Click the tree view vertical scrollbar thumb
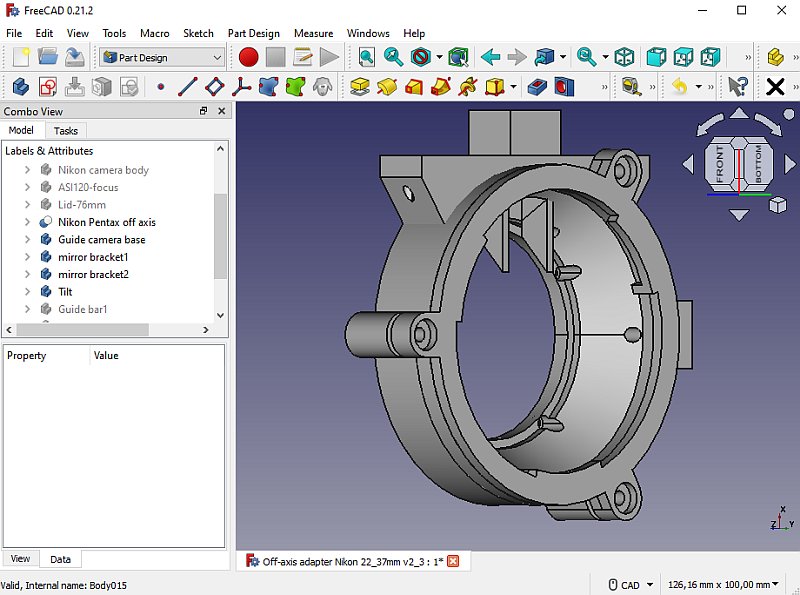Image resolution: width=800 pixels, height=595 pixels. click(x=220, y=236)
